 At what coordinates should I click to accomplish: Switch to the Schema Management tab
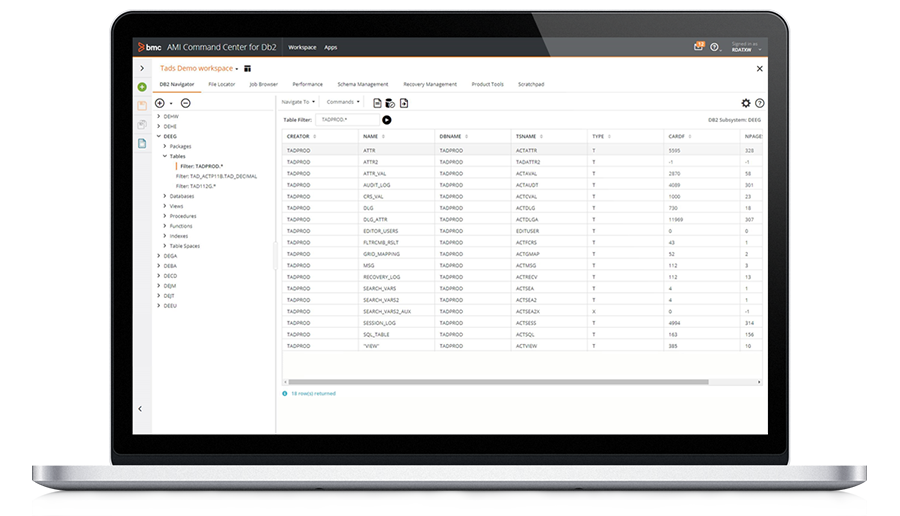click(362, 85)
